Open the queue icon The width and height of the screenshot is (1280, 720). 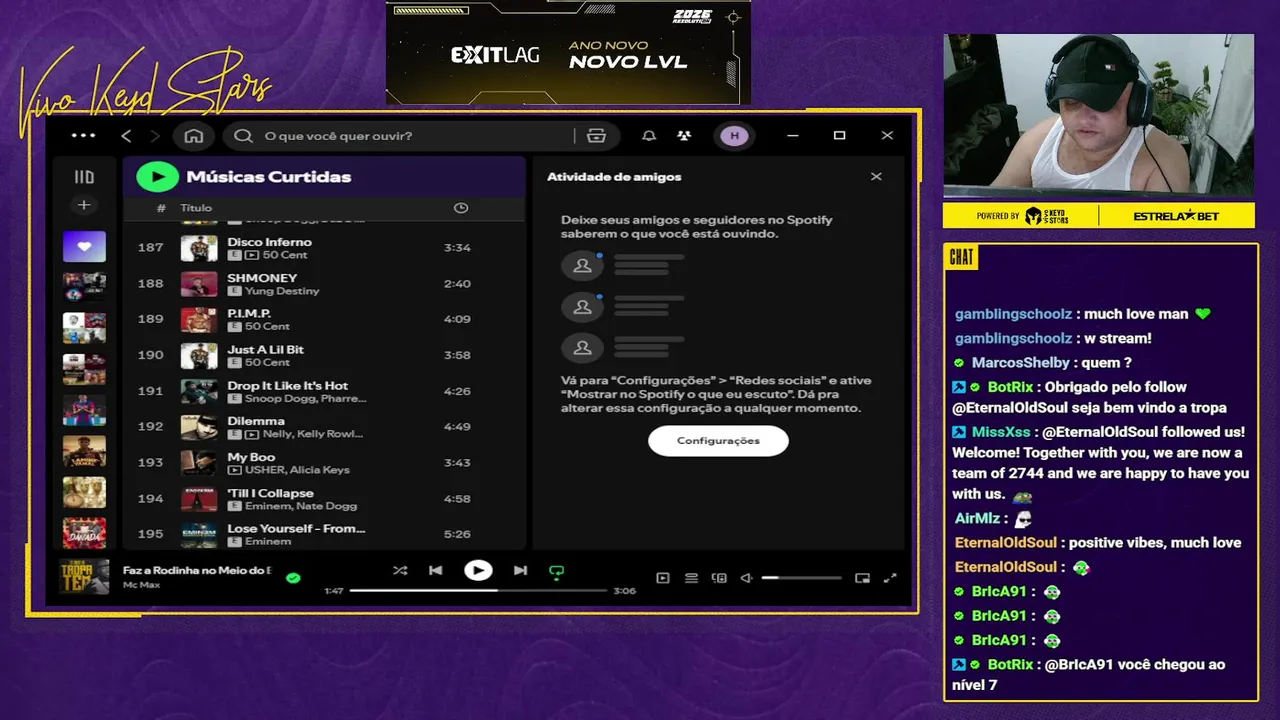691,578
